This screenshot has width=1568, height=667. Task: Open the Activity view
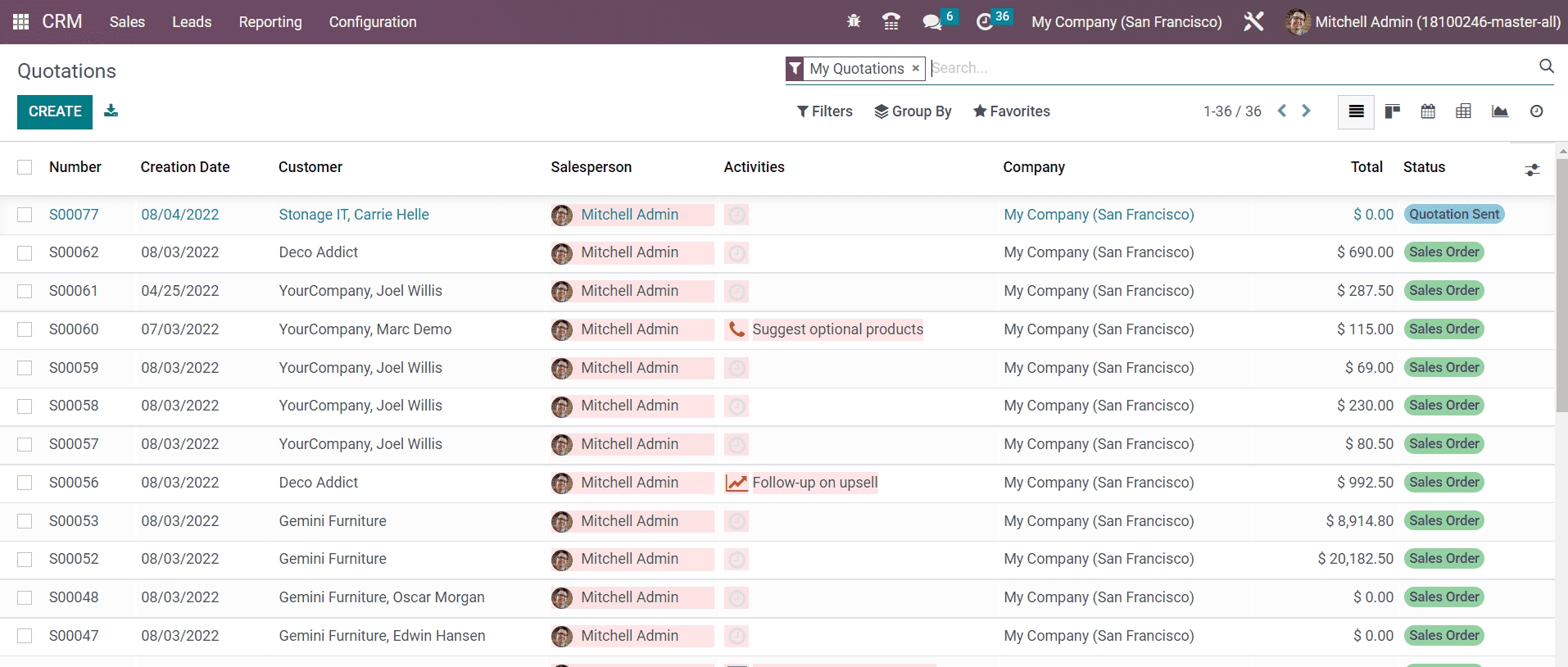point(1536,111)
